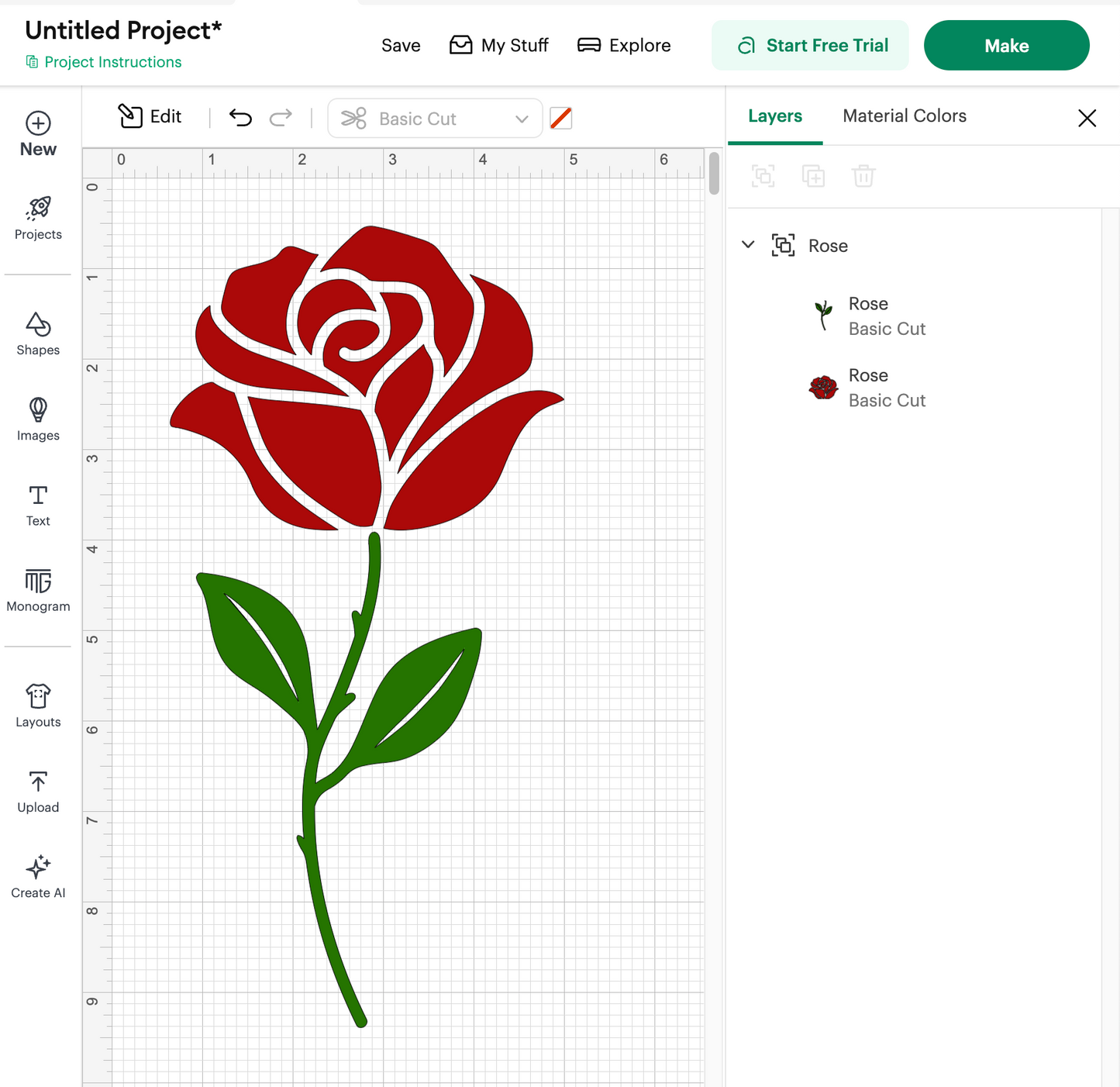Click Save in the header
Image resolution: width=1120 pixels, height=1087 pixels.
(x=401, y=46)
